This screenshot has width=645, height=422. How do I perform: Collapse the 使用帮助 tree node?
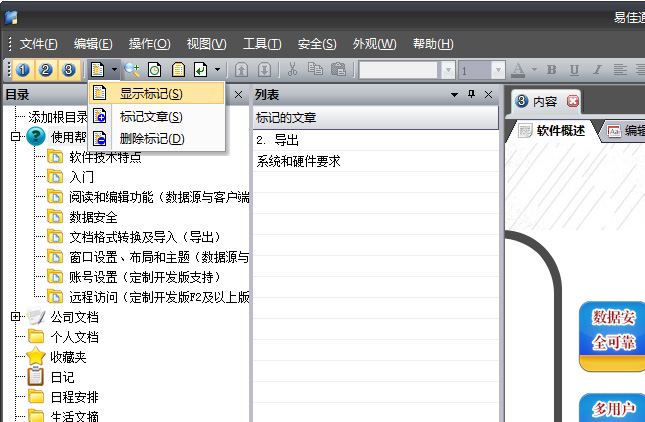pyautogui.click(x=16, y=137)
